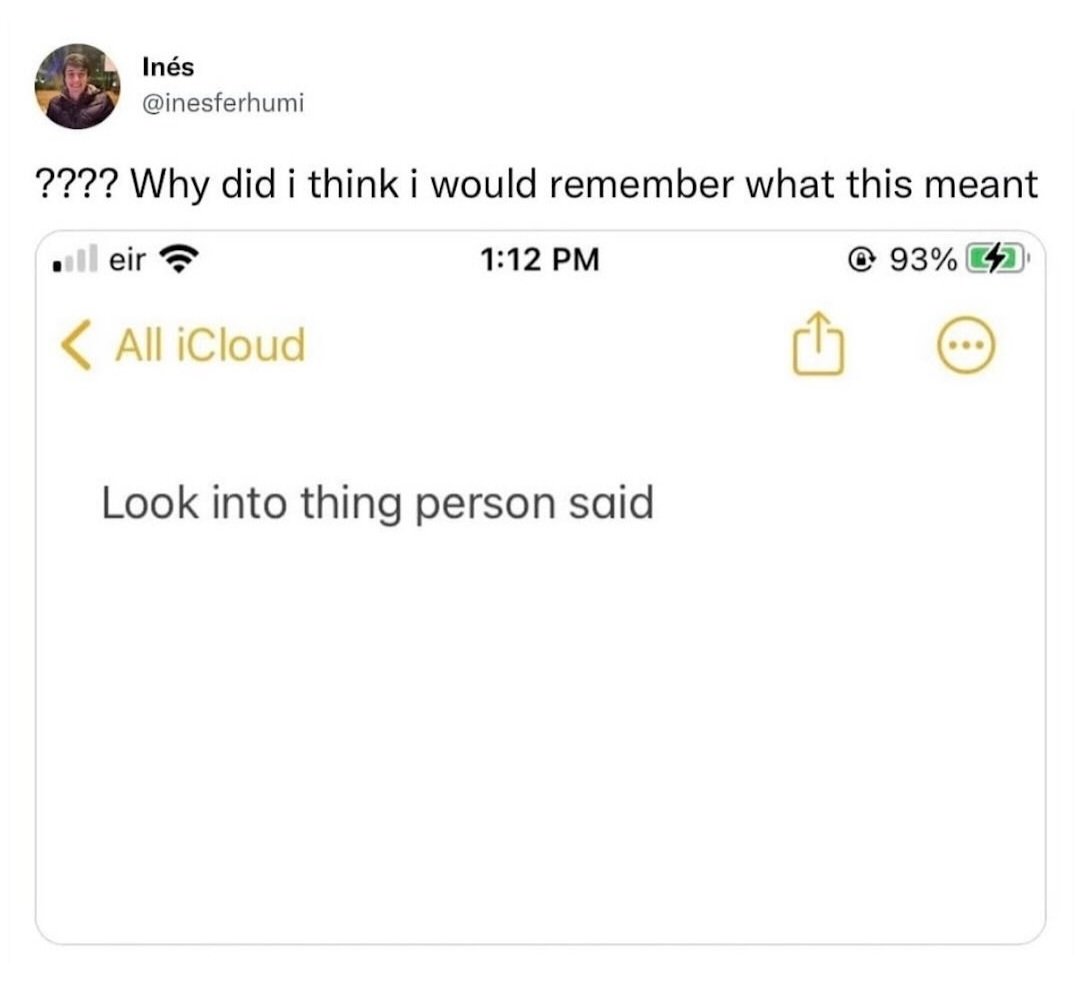Go back using the yellow chevron
1080x987 pixels.
tap(75, 345)
